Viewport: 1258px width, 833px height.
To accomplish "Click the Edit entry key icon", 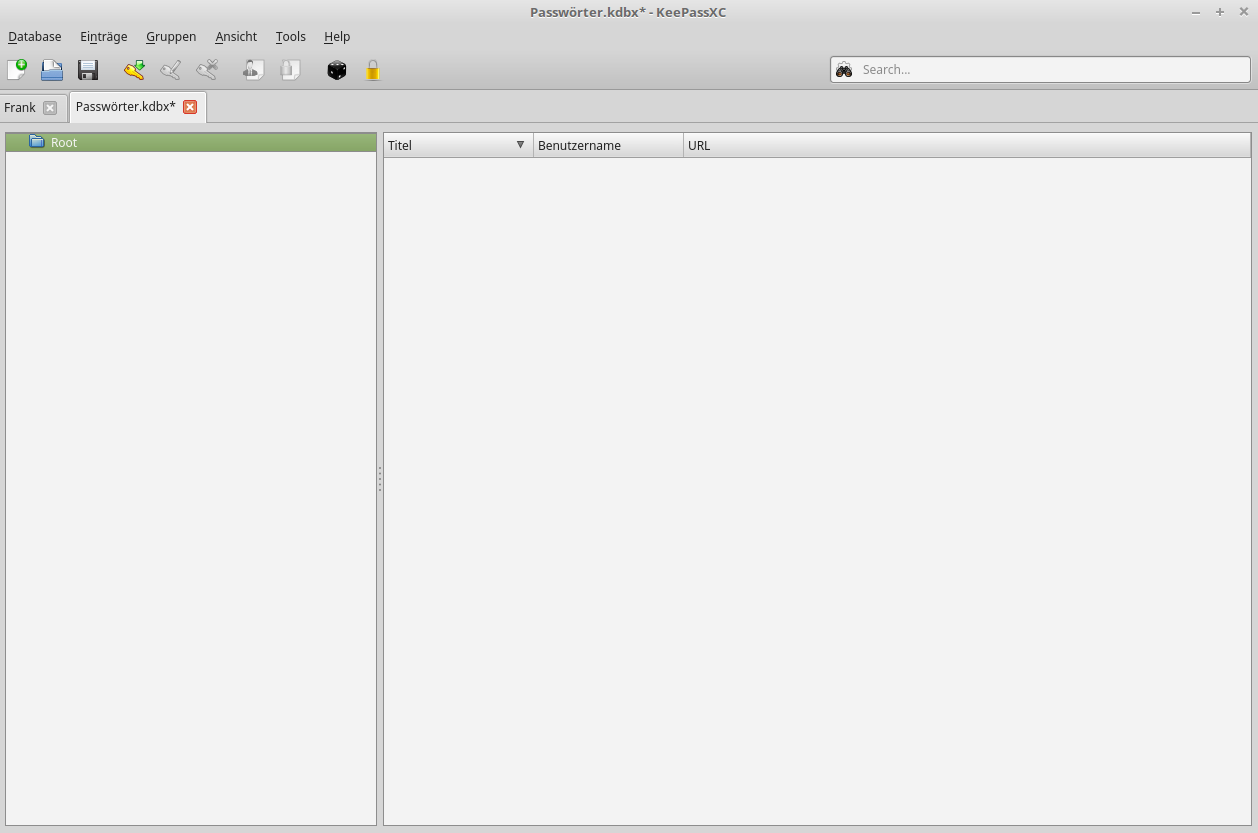I will [x=171, y=70].
